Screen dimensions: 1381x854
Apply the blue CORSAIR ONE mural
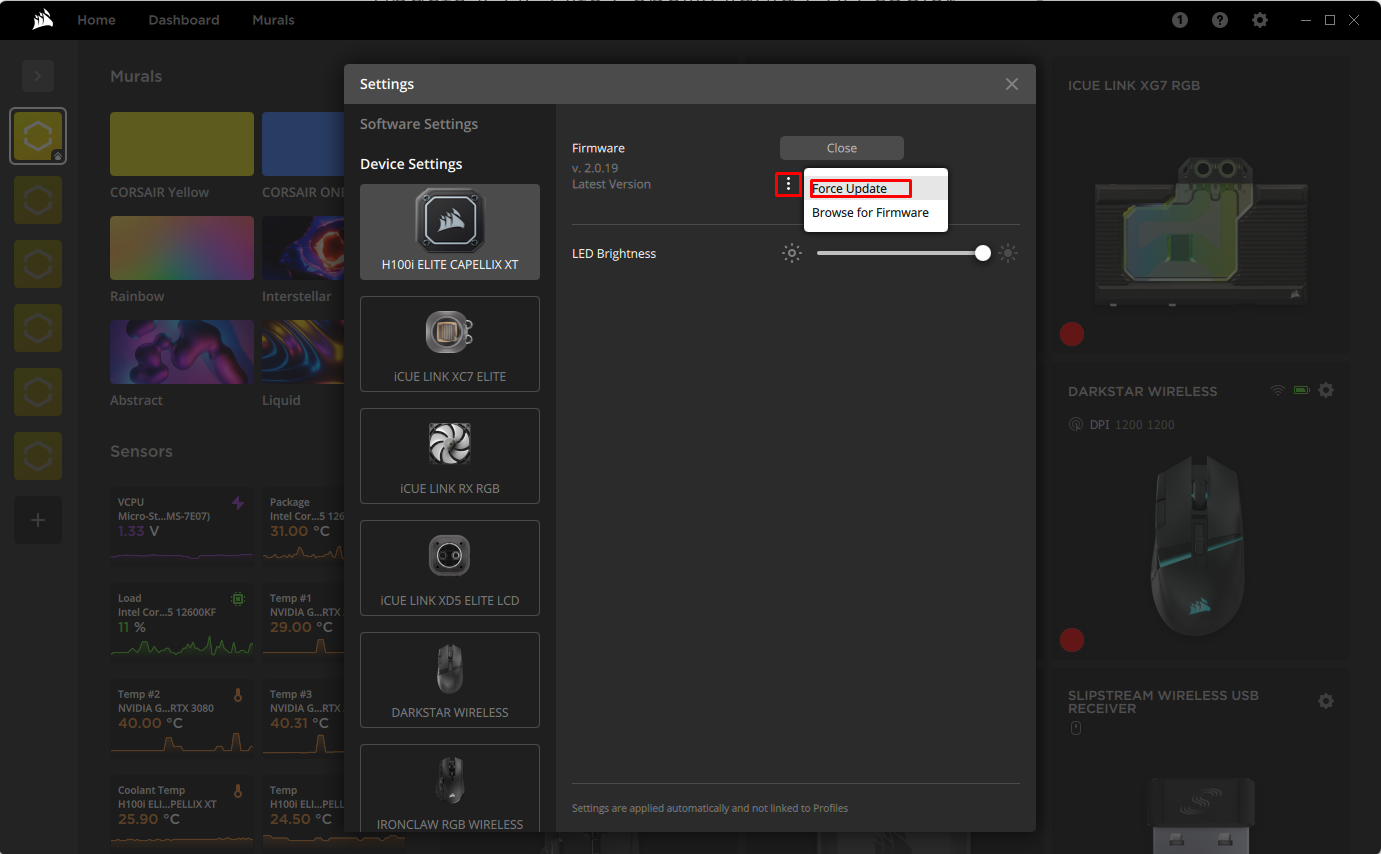click(x=303, y=144)
